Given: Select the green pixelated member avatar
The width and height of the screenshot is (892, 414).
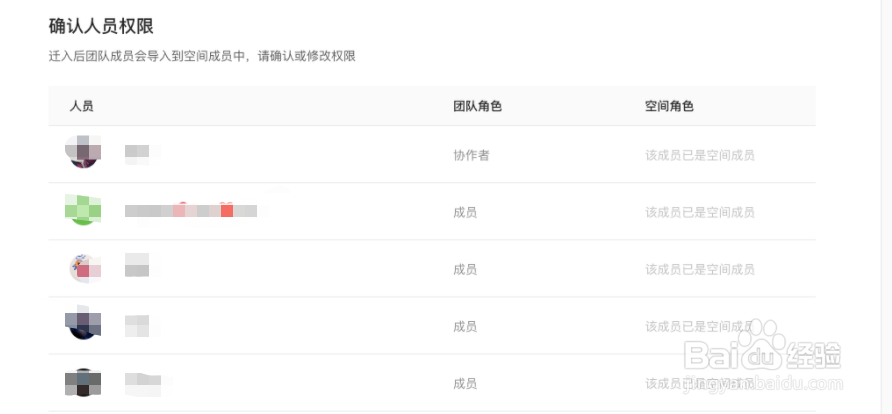Looking at the screenshot, I should tap(83, 209).
